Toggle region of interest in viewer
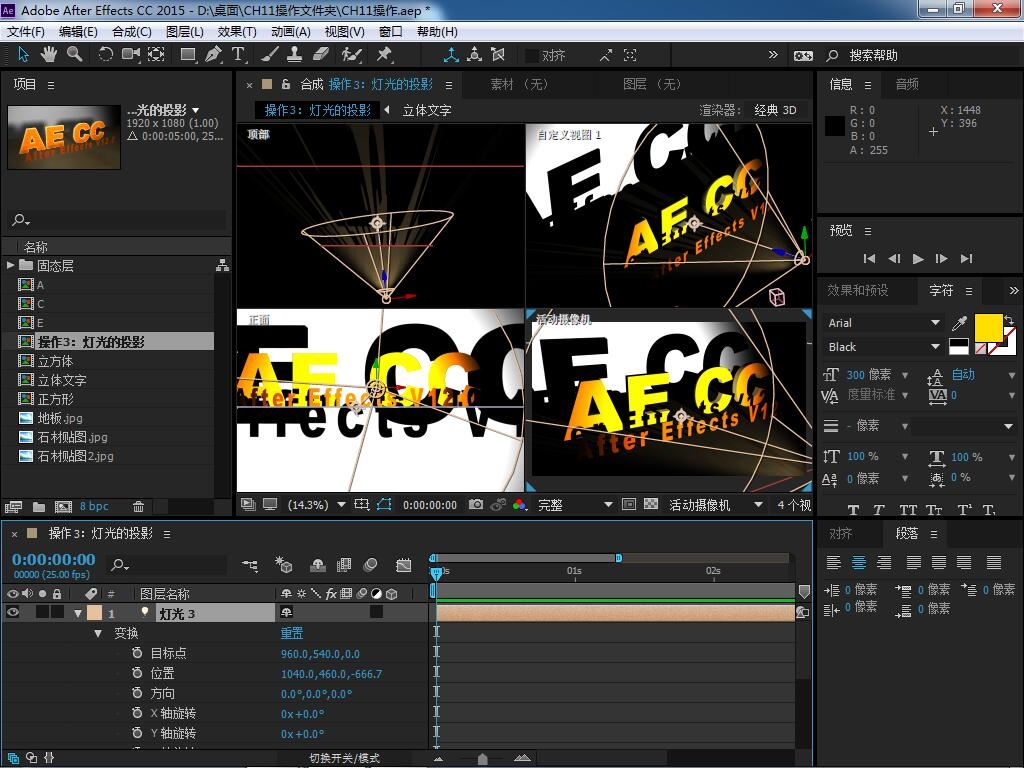The width and height of the screenshot is (1024, 768). [x=629, y=505]
